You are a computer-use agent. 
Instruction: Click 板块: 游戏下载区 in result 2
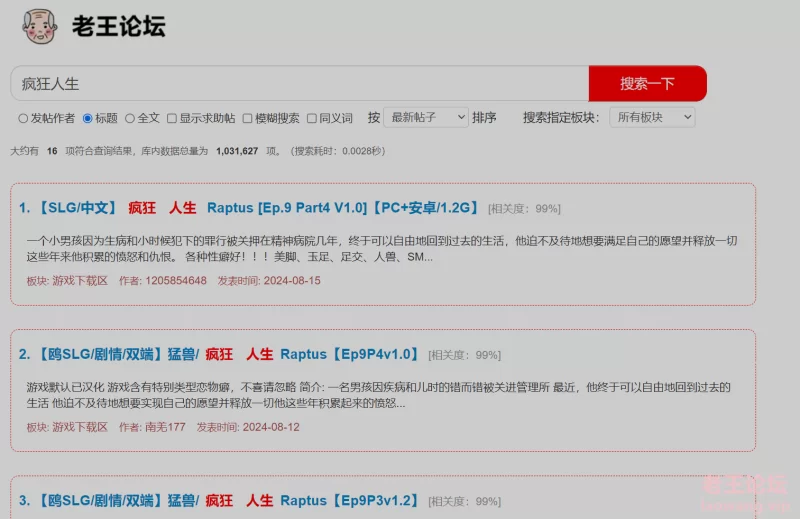click(x=67, y=427)
